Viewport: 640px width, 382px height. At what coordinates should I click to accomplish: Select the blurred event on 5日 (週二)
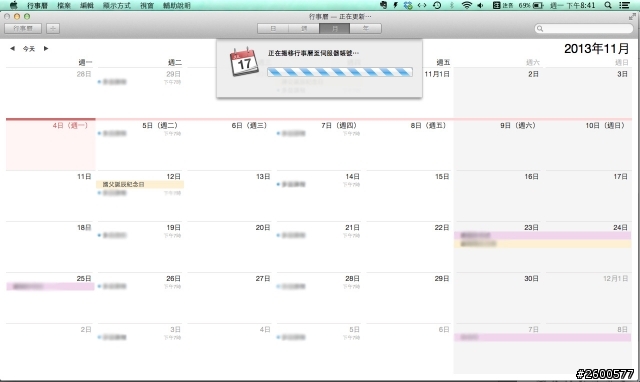pos(140,133)
